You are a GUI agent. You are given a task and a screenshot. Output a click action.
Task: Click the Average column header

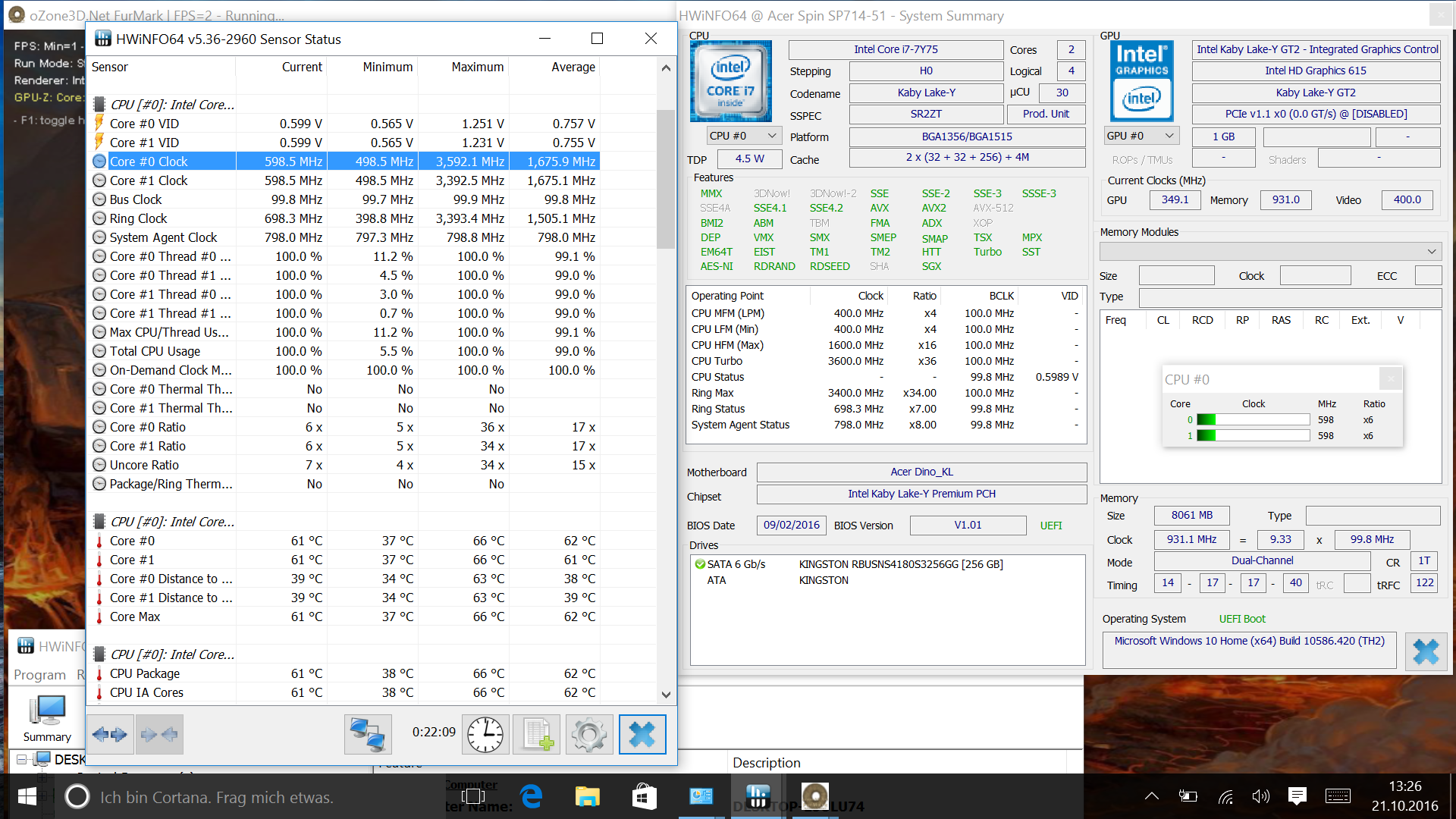(x=573, y=67)
